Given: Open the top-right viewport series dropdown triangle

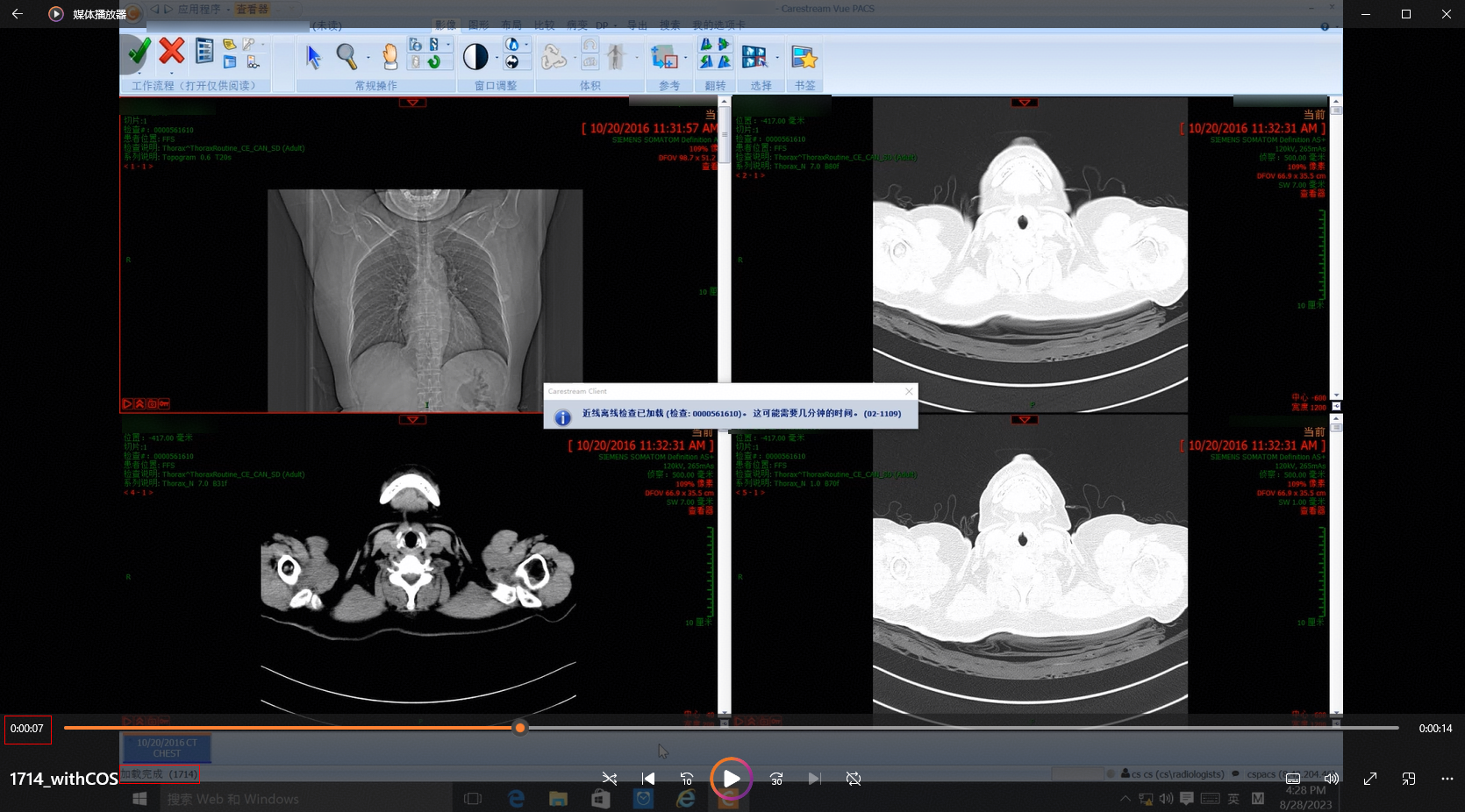Looking at the screenshot, I should pyautogui.click(x=1024, y=103).
